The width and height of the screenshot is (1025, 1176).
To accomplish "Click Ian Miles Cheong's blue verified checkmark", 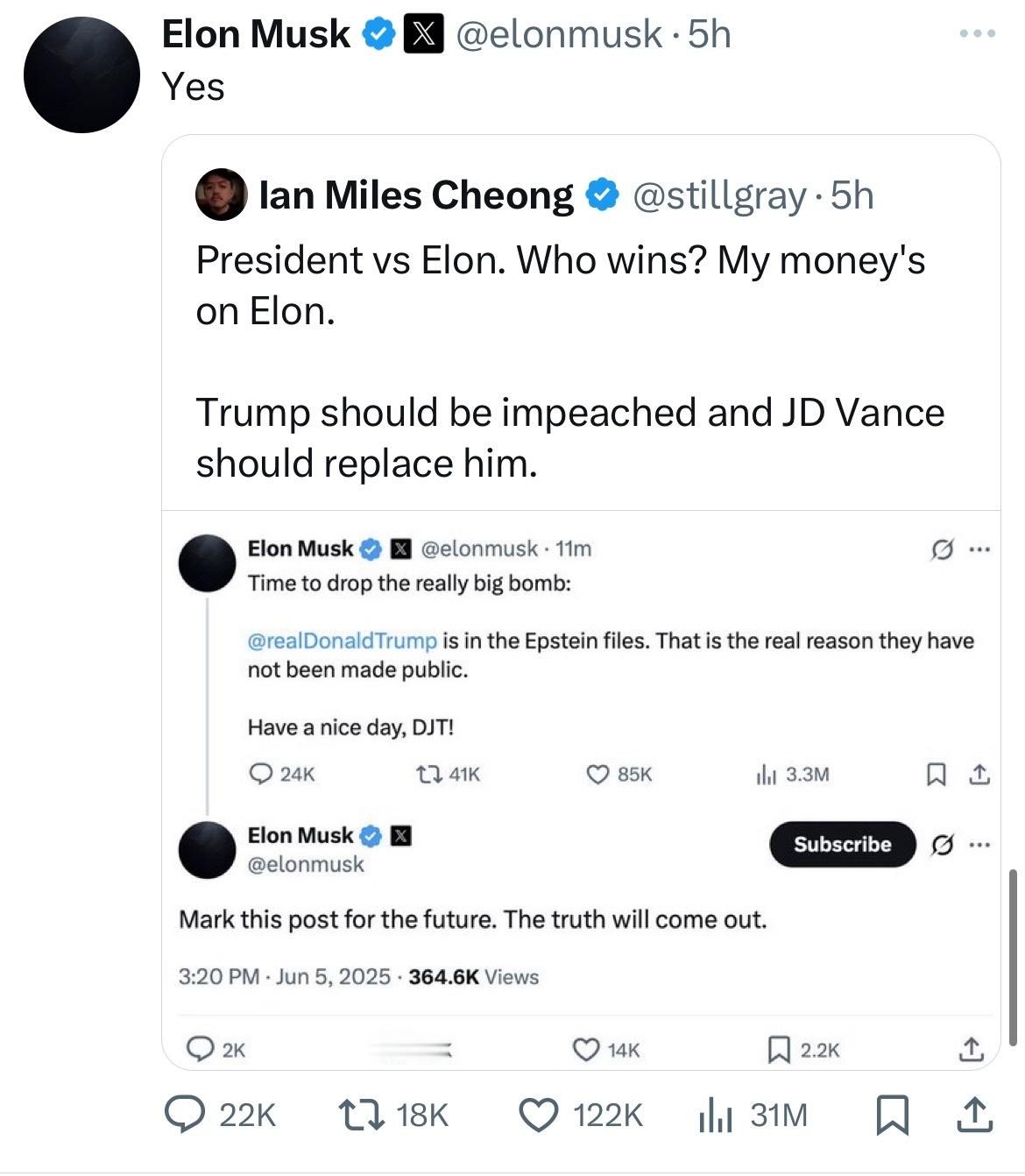I will pos(602,195).
